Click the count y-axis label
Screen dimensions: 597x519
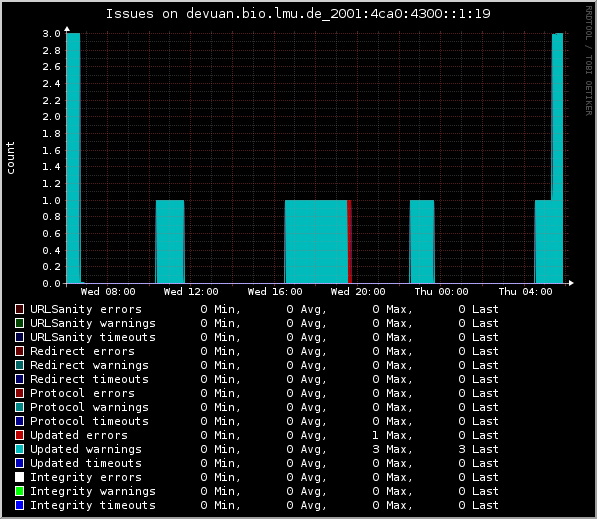click(10, 158)
